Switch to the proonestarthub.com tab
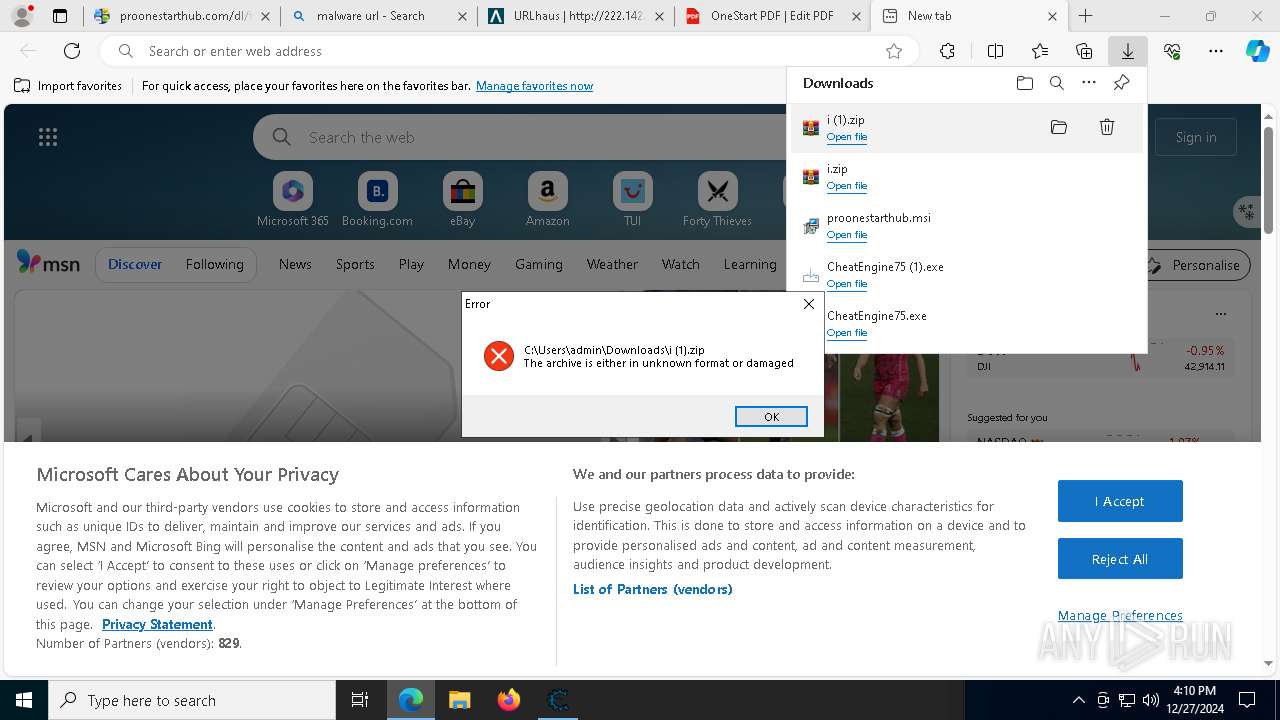The height and width of the screenshot is (720, 1280). click(180, 16)
